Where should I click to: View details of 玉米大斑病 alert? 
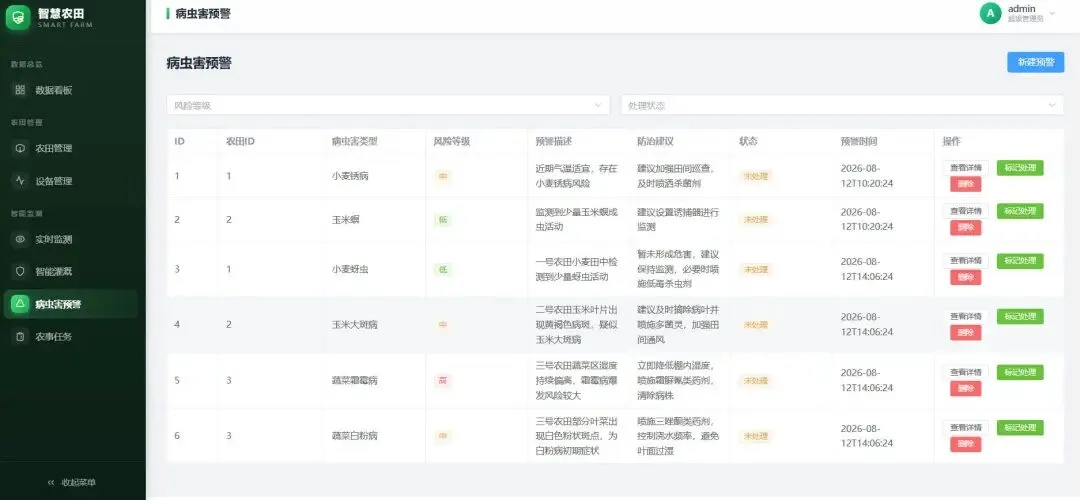[x=966, y=316]
